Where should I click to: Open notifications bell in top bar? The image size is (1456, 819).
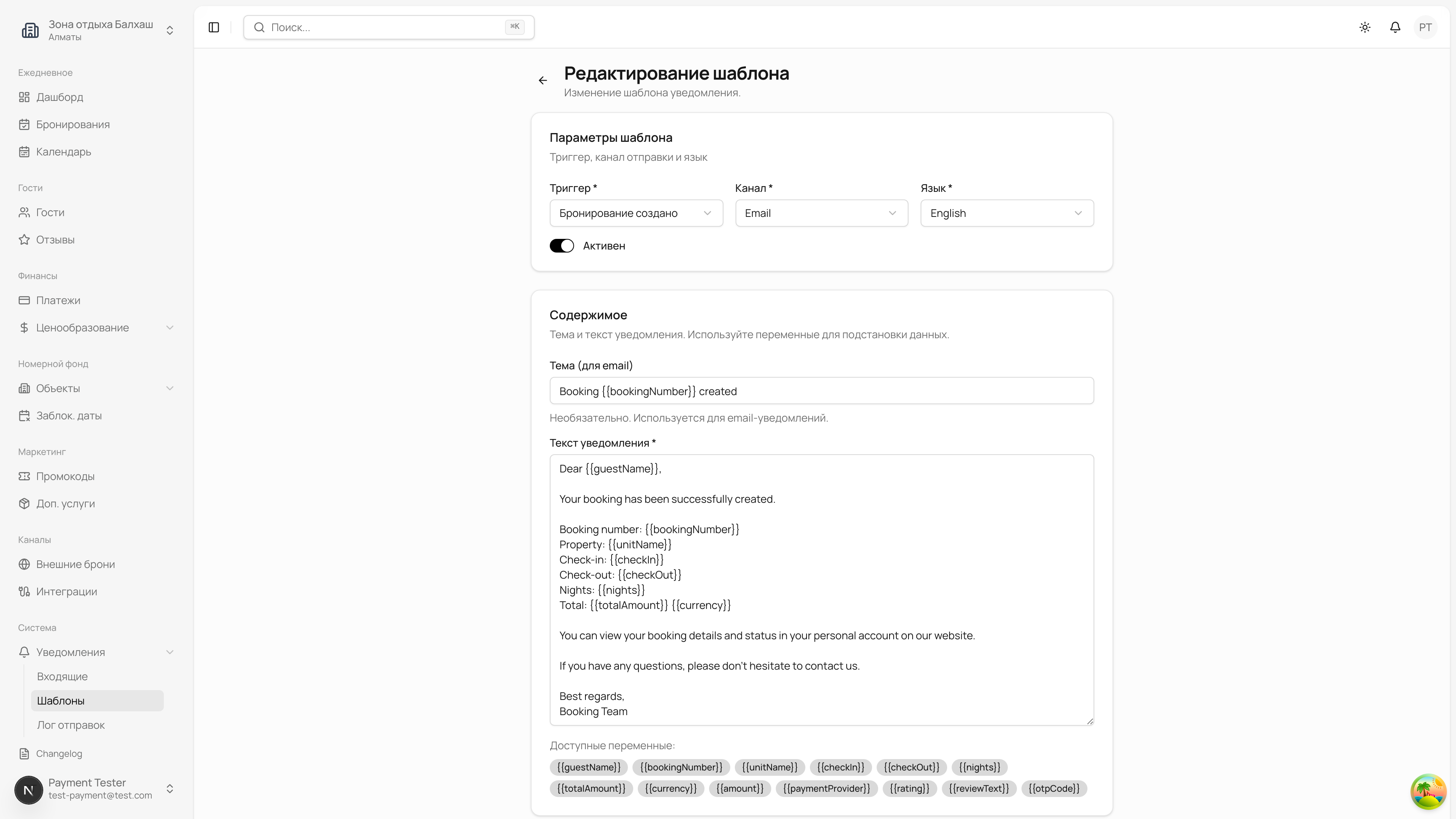pos(1395,27)
